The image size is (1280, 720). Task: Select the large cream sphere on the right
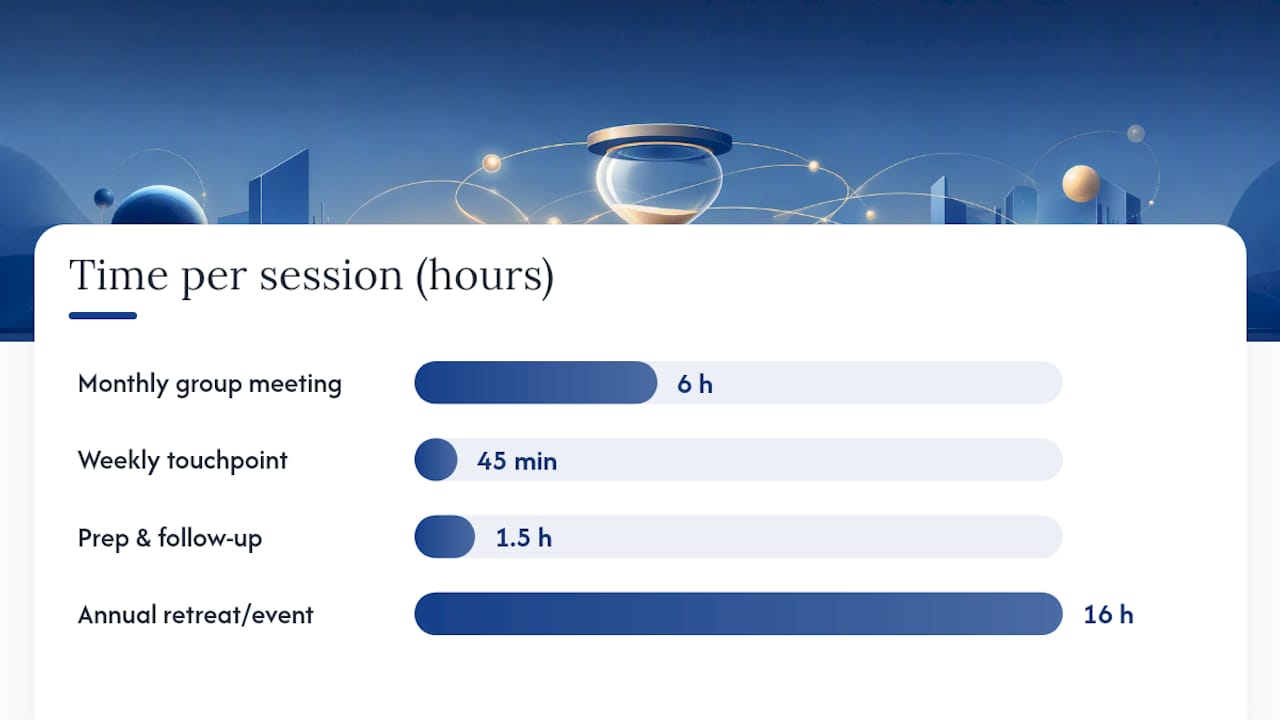tap(1081, 184)
